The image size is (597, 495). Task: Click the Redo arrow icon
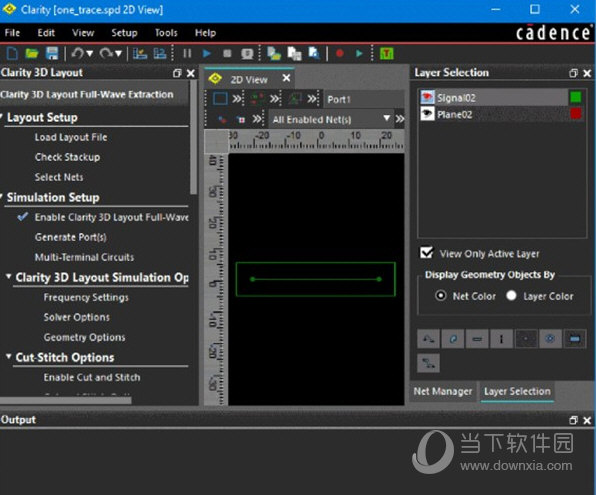pyautogui.click(x=106, y=53)
